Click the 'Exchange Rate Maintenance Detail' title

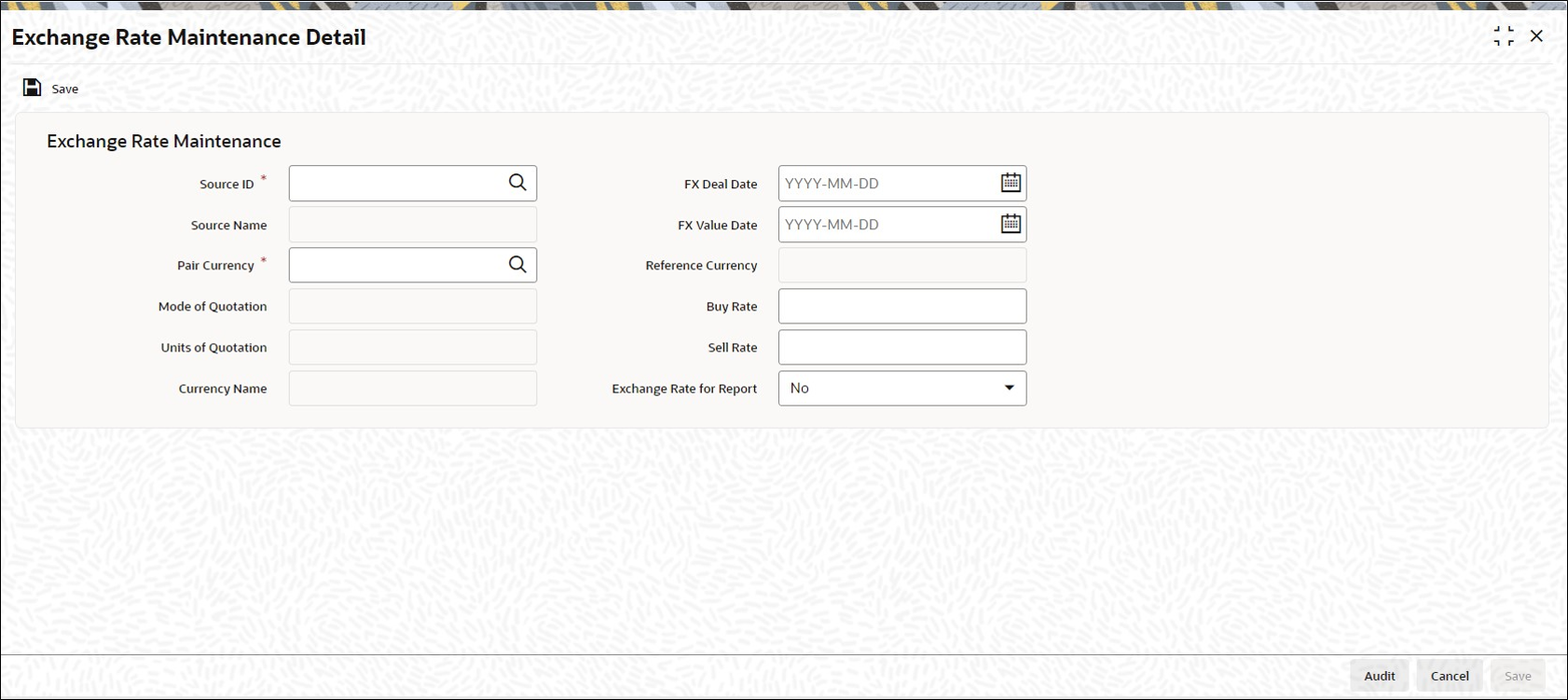189,37
